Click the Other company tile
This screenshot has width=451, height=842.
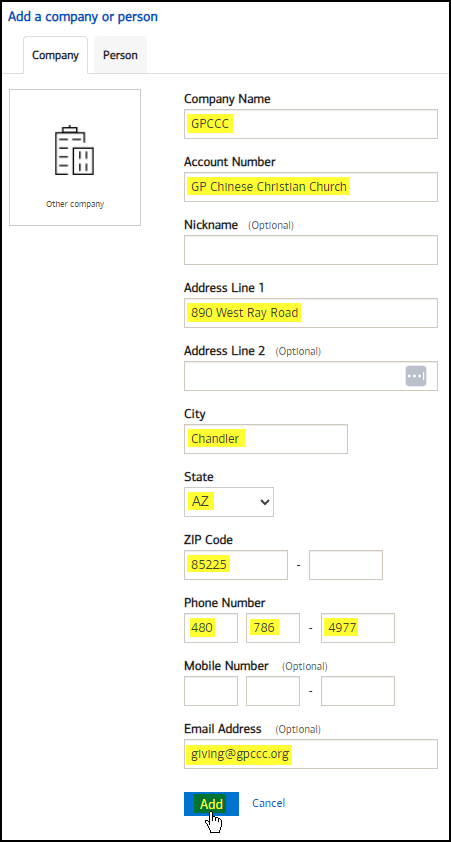point(75,157)
